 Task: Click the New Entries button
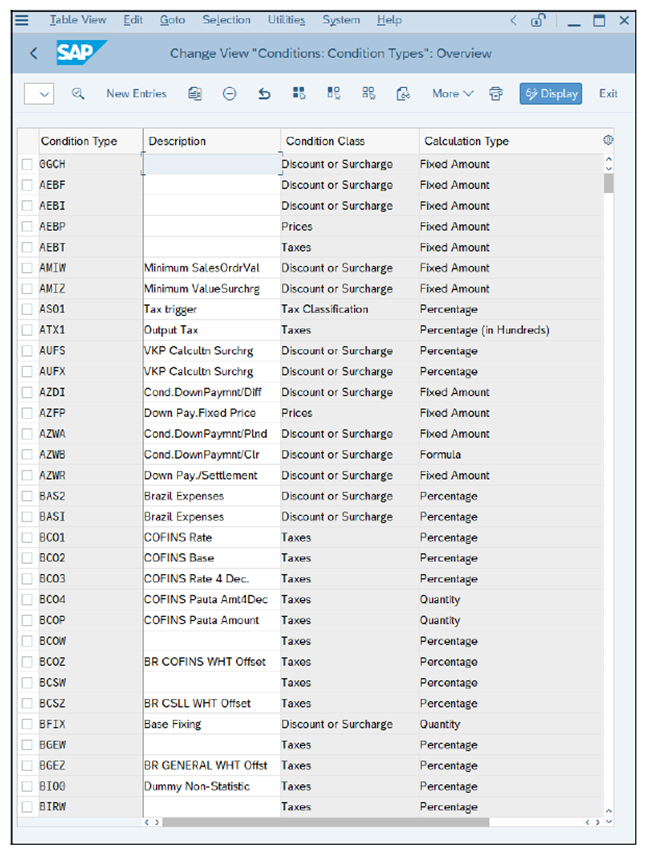pyautogui.click(x=136, y=93)
